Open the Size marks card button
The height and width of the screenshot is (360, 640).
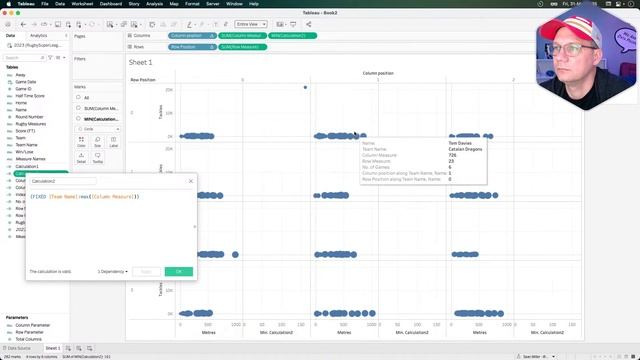(x=97, y=142)
